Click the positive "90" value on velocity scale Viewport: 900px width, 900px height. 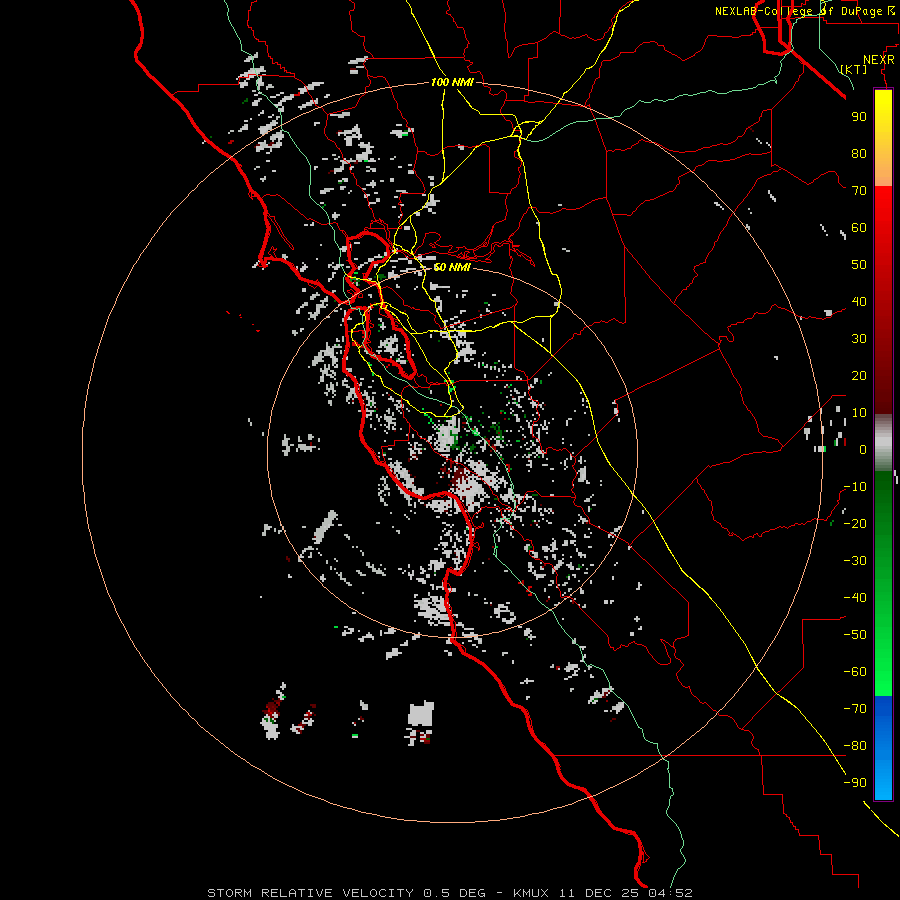tap(859, 117)
